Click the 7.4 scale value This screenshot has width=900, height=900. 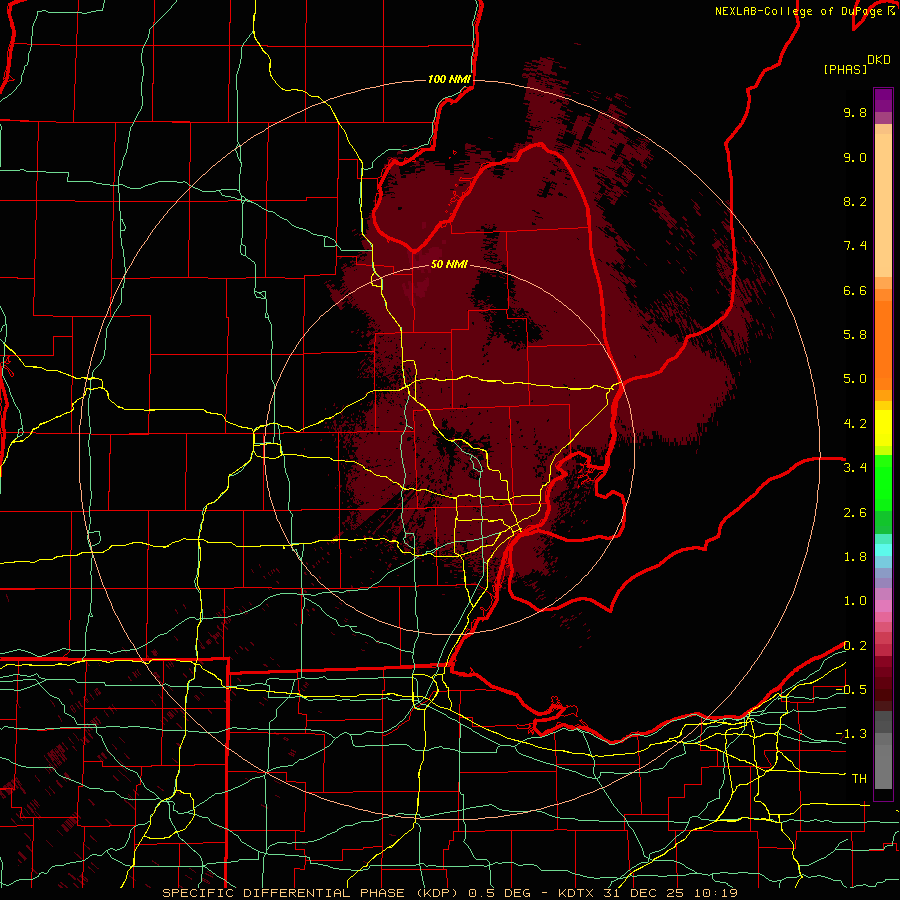tap(855, 246)
